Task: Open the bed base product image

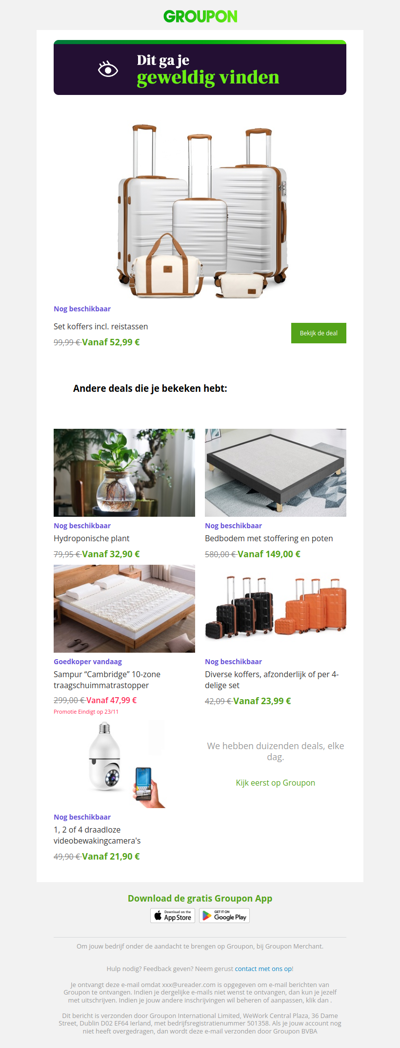Action: (x=276, y=473)
